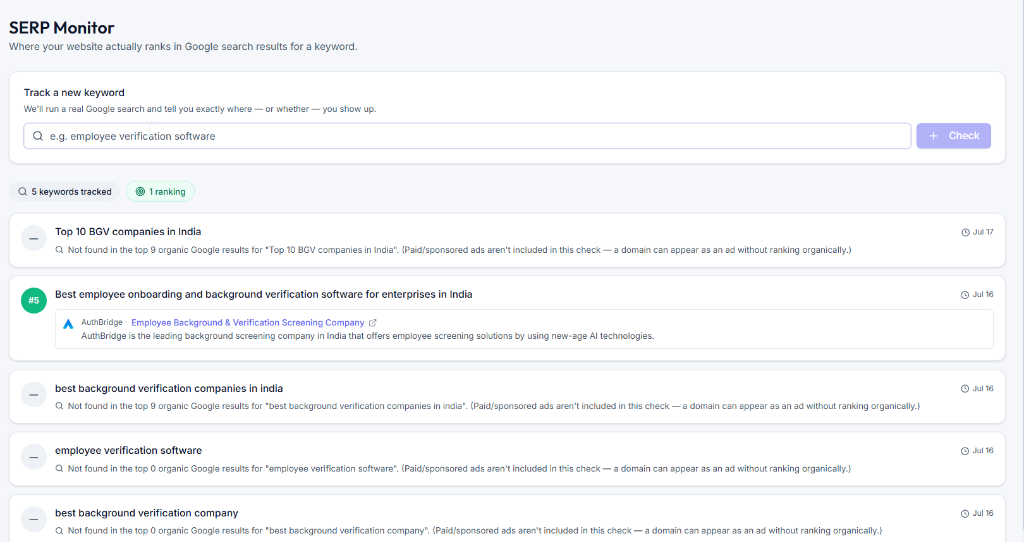The image size is (1024, 542).
Task: Click the '5 keywords tracked' chip
Action: 65,191
